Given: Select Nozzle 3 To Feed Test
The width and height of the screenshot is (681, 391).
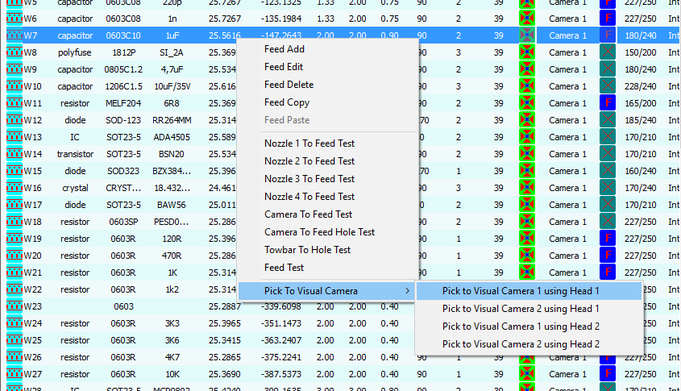Looking at the screenshot, I should pos(309,179).
